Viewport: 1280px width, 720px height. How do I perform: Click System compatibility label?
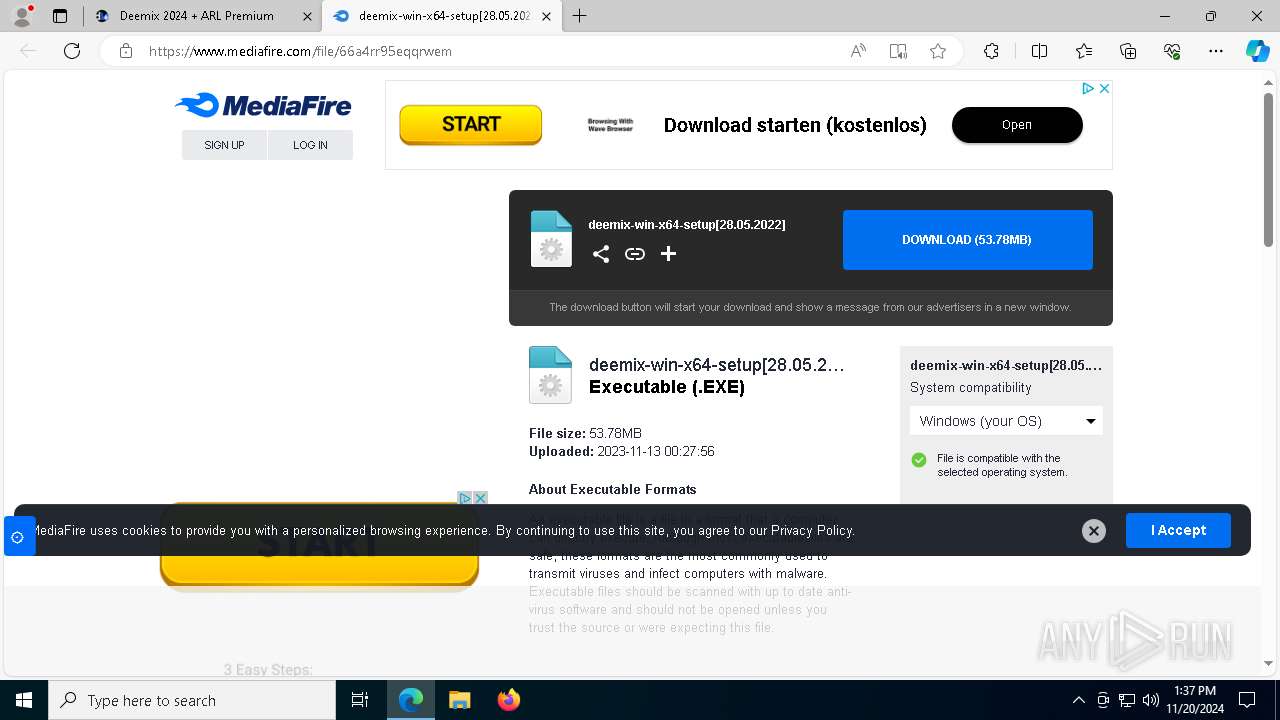coord(970,388)
